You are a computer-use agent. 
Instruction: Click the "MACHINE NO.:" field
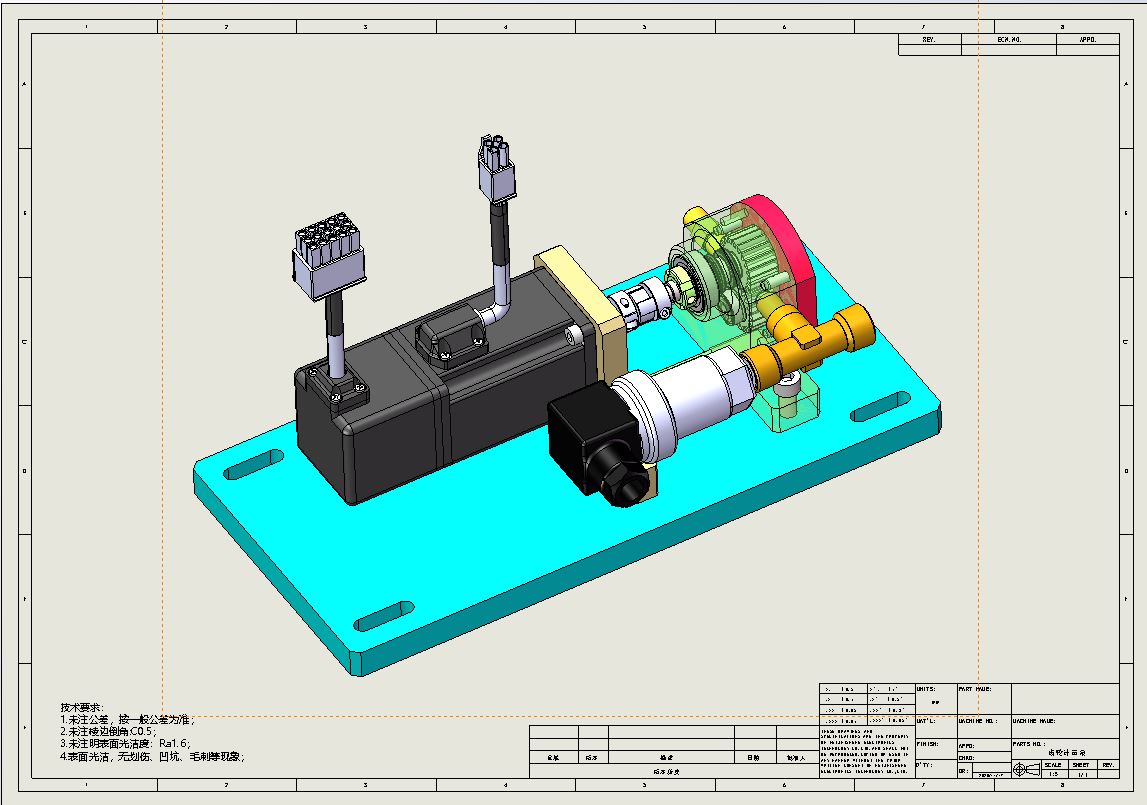984,727
